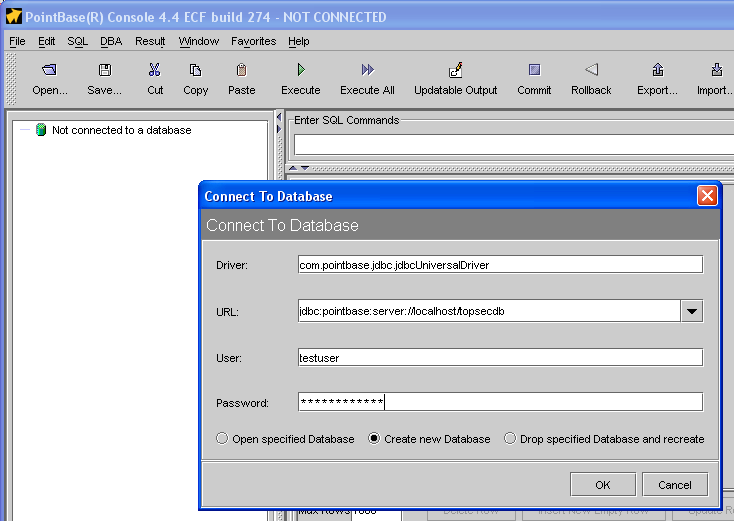Click Cancel in Connect To Database dialog
Viewport: 734px width, 521px height.
[675, 484]
